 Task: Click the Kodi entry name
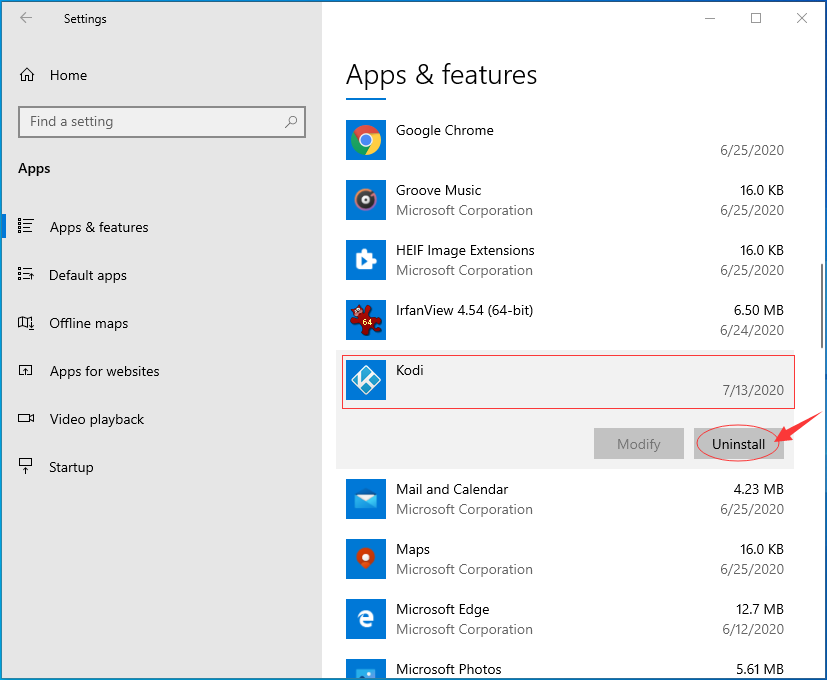[x=409, y=370]
